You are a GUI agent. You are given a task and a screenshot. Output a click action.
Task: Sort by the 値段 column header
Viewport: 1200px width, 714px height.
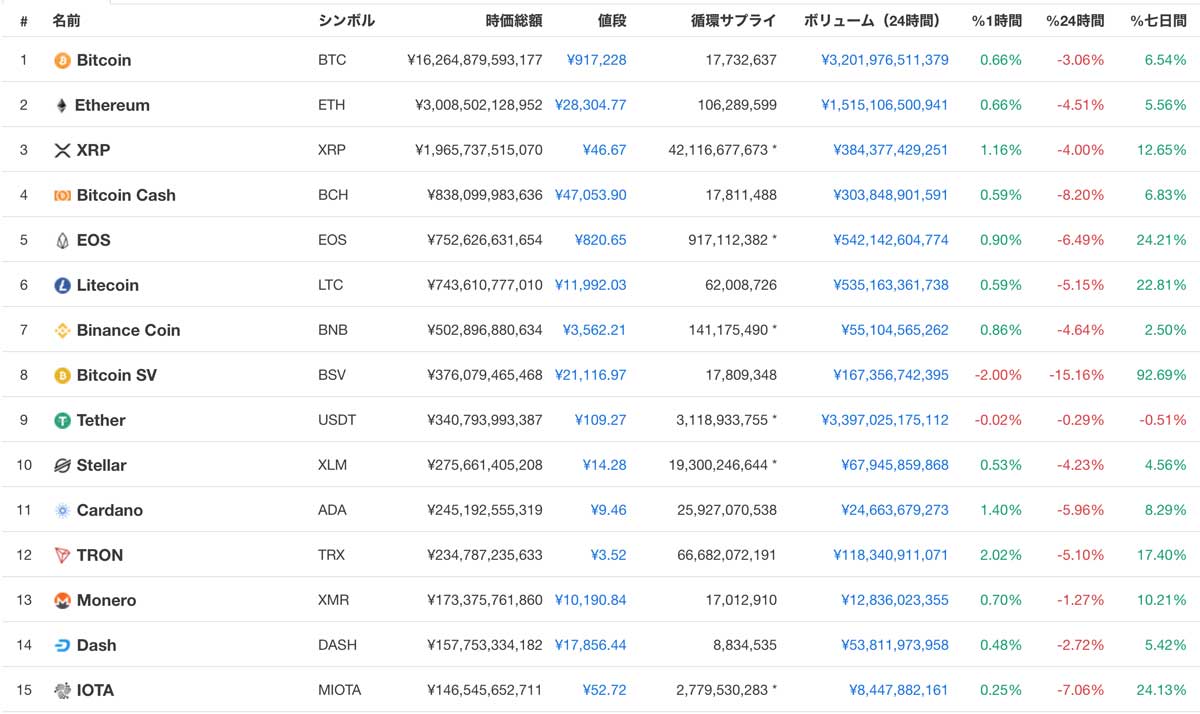[612, 20]
